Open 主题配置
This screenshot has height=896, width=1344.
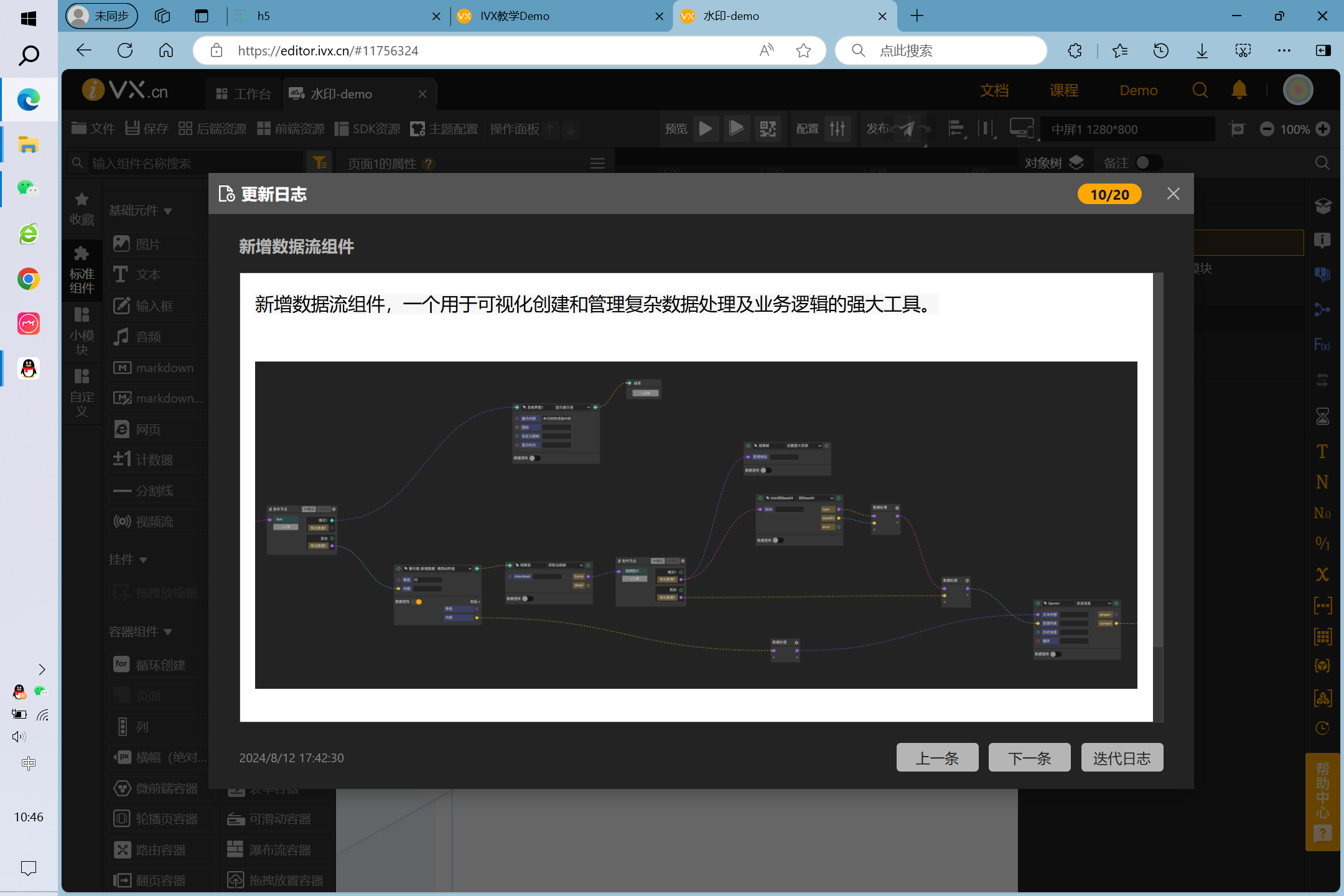[444, 129]
